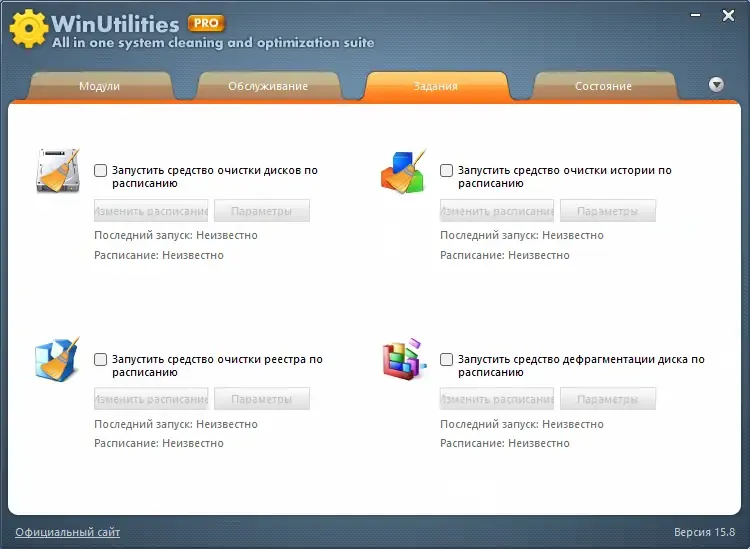The width and height of the screenshot is (750, 549).
Task: Click Изменить расписание for disk cleaner
Action: tap(151, 211)
